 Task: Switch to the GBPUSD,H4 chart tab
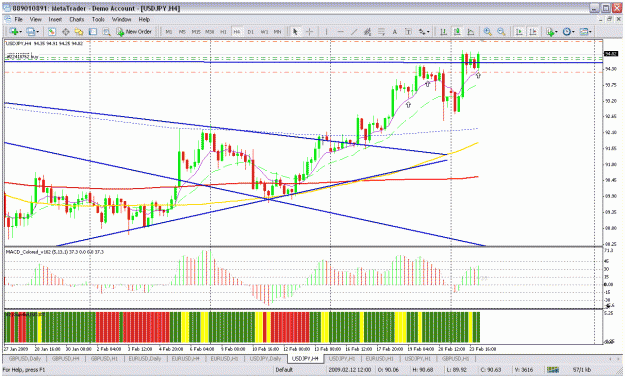point(65,358)
